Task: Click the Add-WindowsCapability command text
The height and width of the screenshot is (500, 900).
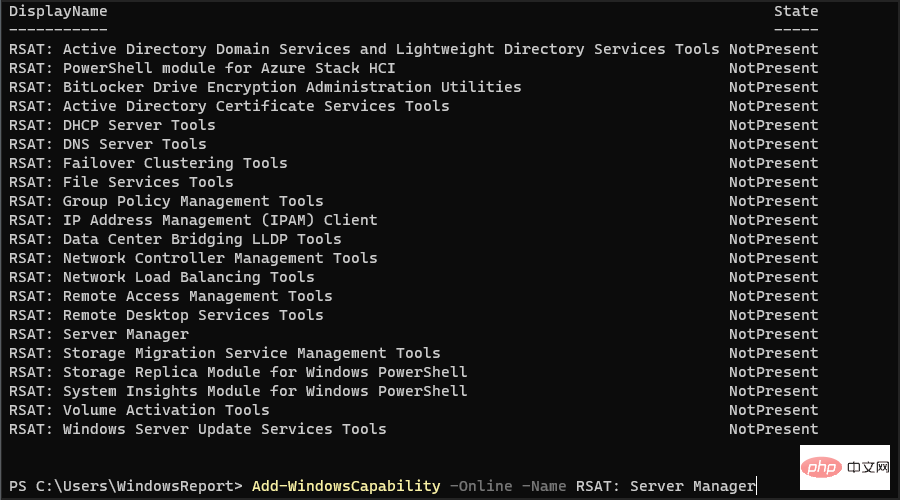Action: [346, 486]
